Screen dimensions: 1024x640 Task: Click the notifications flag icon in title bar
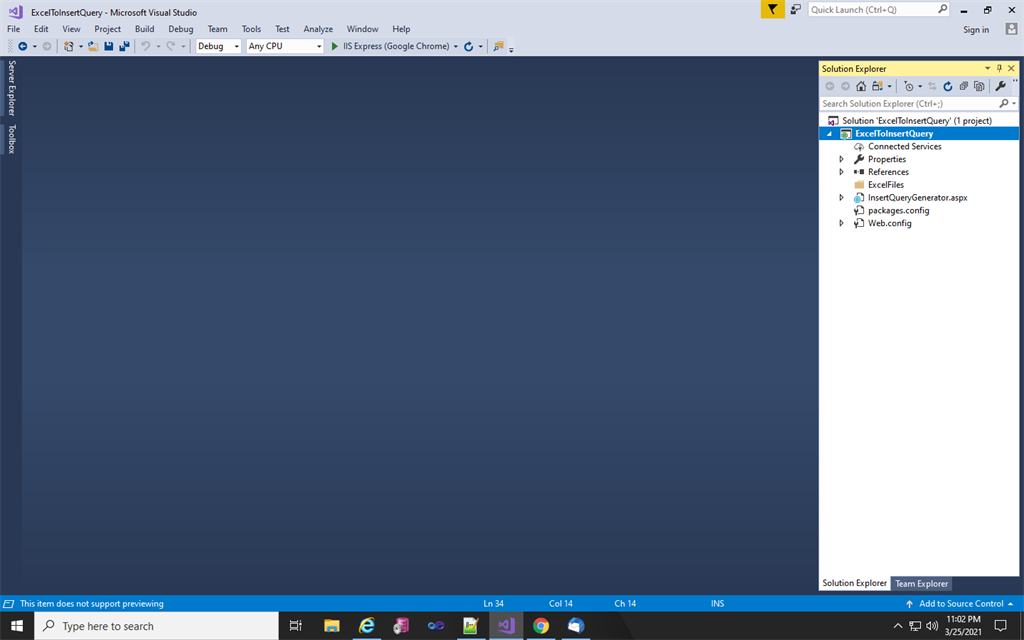[771, 9]
